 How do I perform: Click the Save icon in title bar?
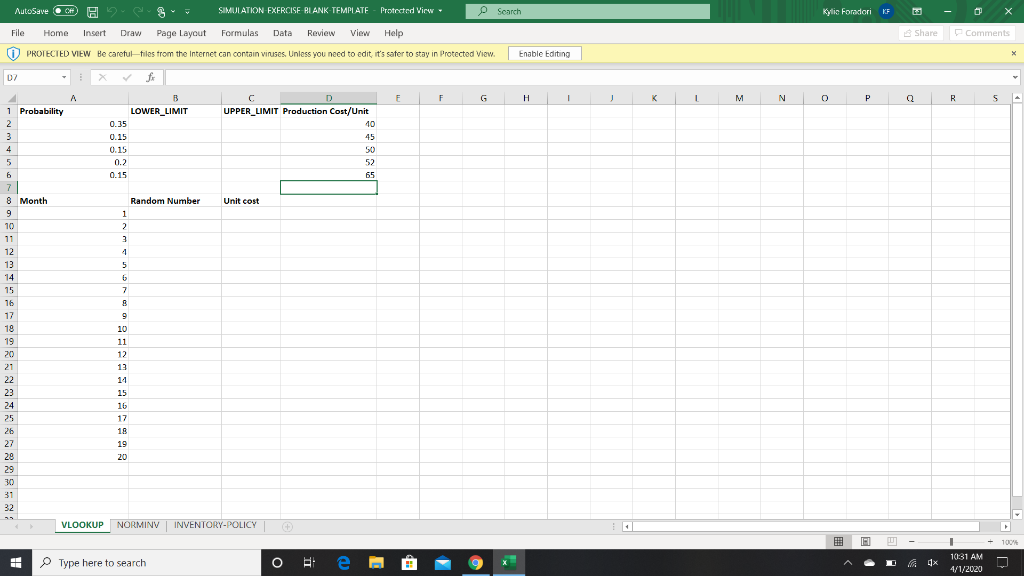93,12
